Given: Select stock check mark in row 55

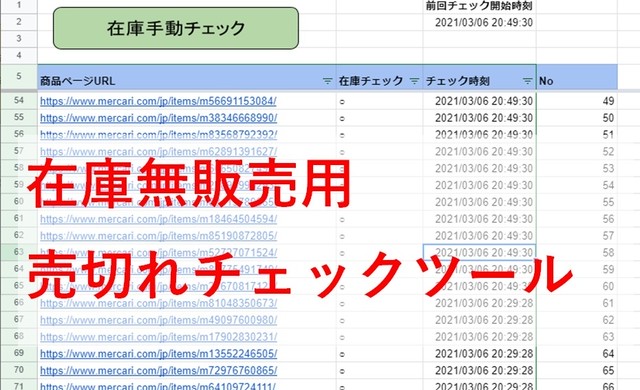Looking at the screenshot, I should [380, 118].
